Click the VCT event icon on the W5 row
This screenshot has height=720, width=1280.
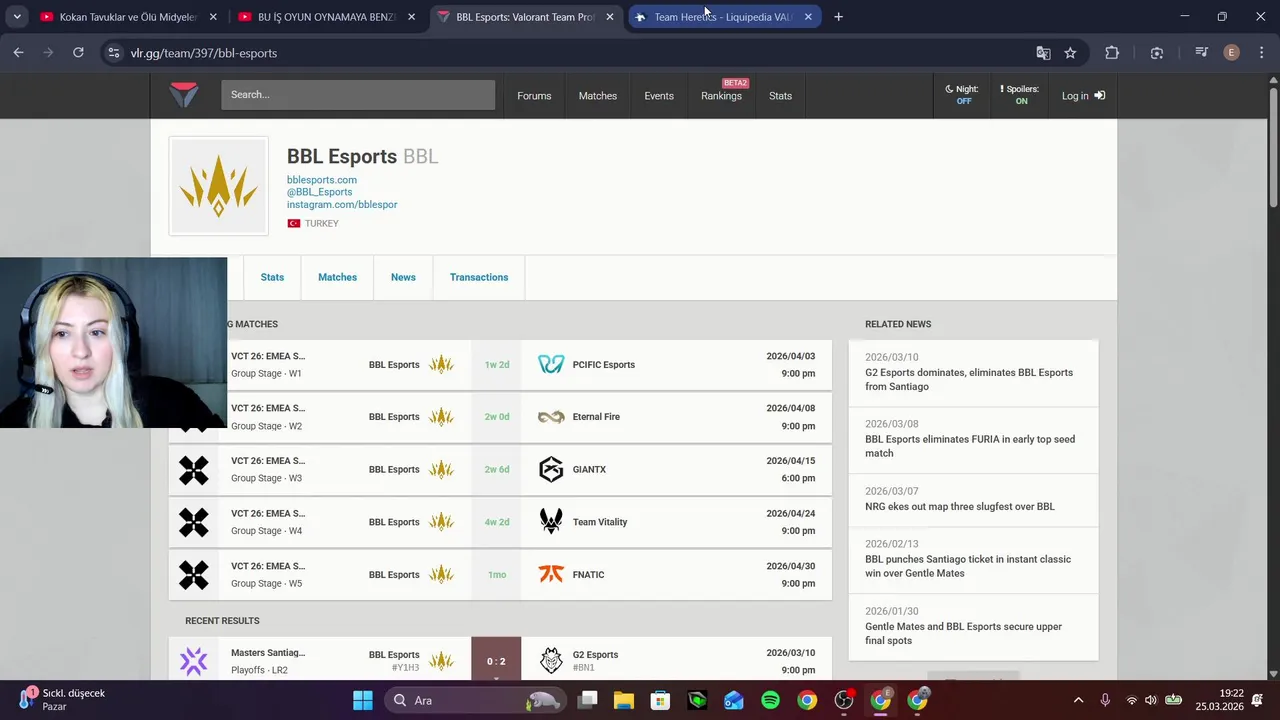(194, 574)
